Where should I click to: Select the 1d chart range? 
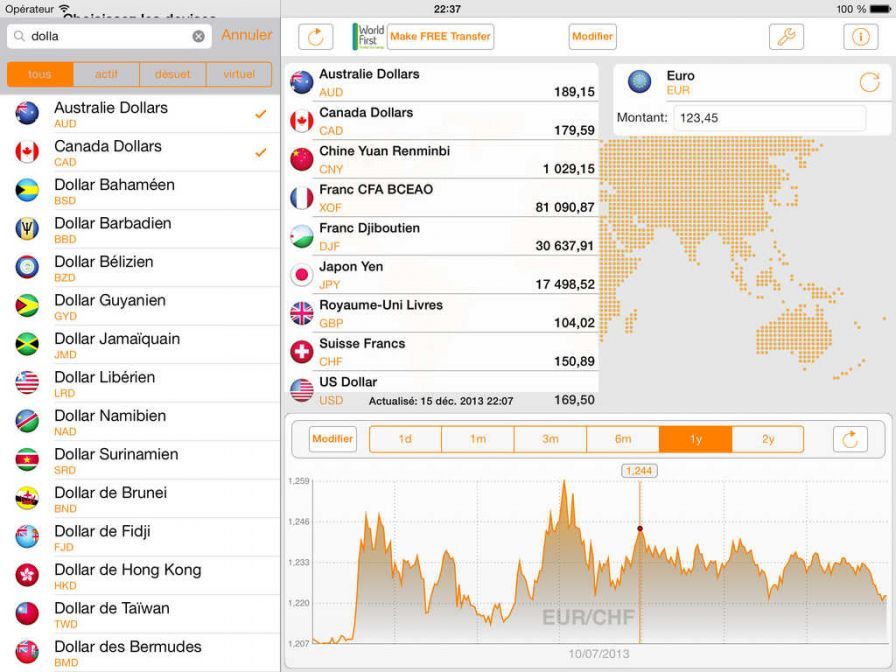pyautogui.click(x=405, y=439)
